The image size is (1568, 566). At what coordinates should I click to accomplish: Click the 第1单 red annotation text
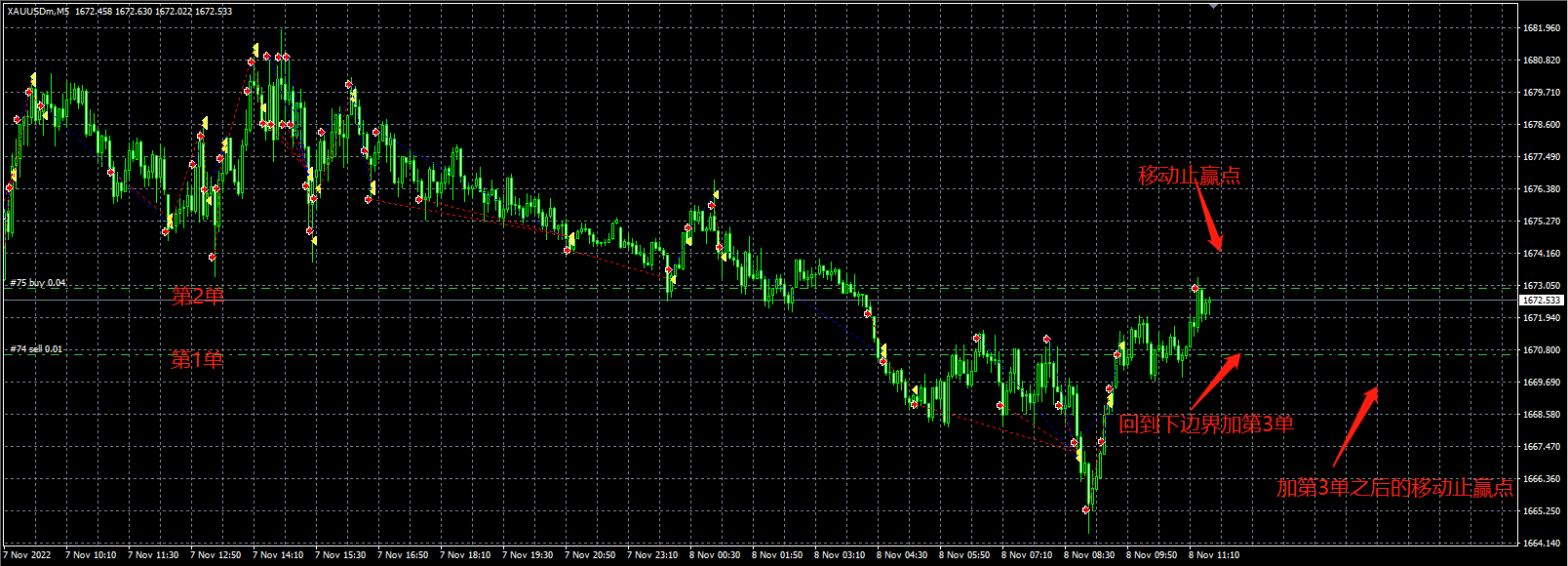[x=198, y=360]
